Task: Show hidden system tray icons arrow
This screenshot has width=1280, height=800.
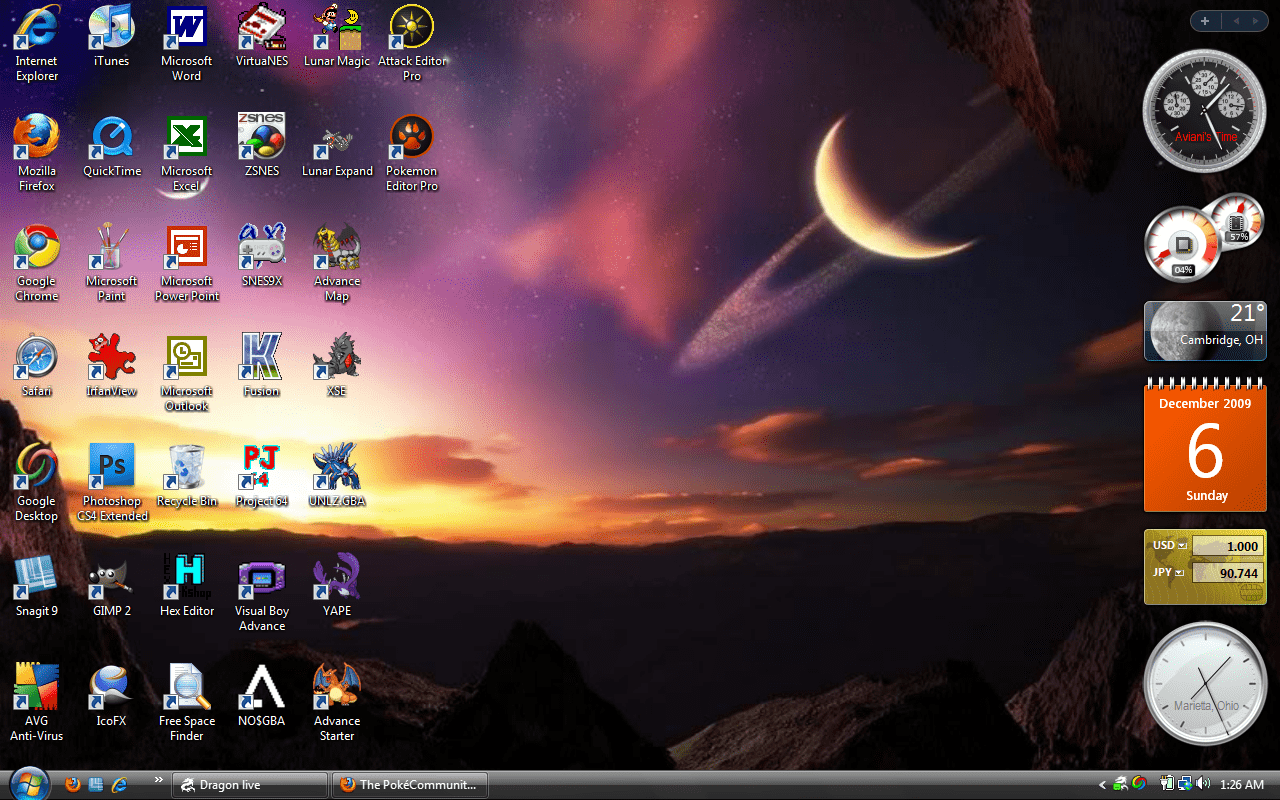Action: coord(1103,785)
